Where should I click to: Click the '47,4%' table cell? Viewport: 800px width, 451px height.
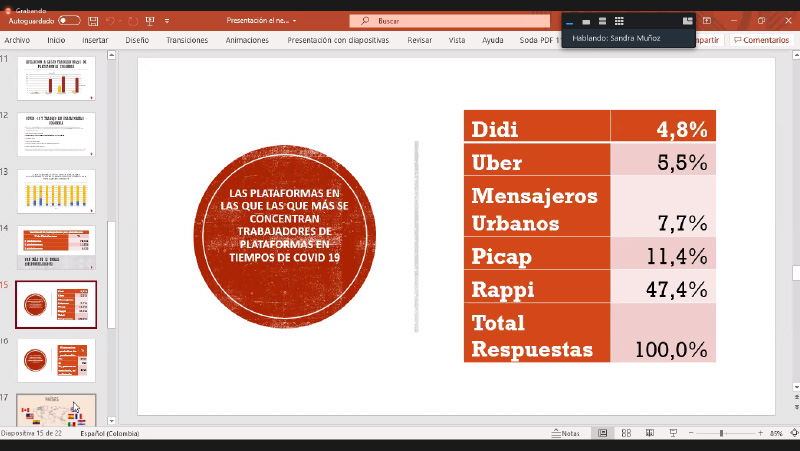click(663, 286)
